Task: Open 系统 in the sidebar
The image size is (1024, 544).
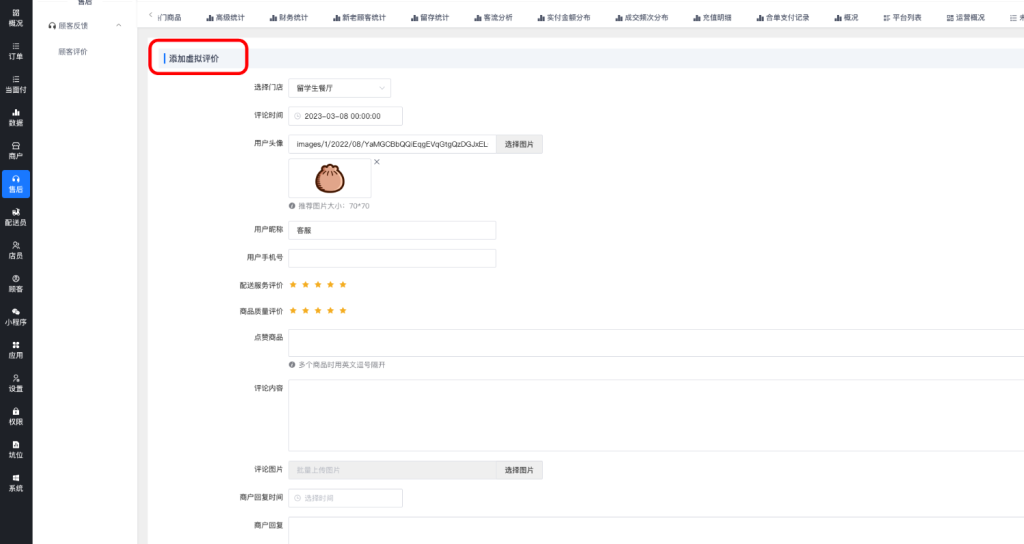Action: 16,482
